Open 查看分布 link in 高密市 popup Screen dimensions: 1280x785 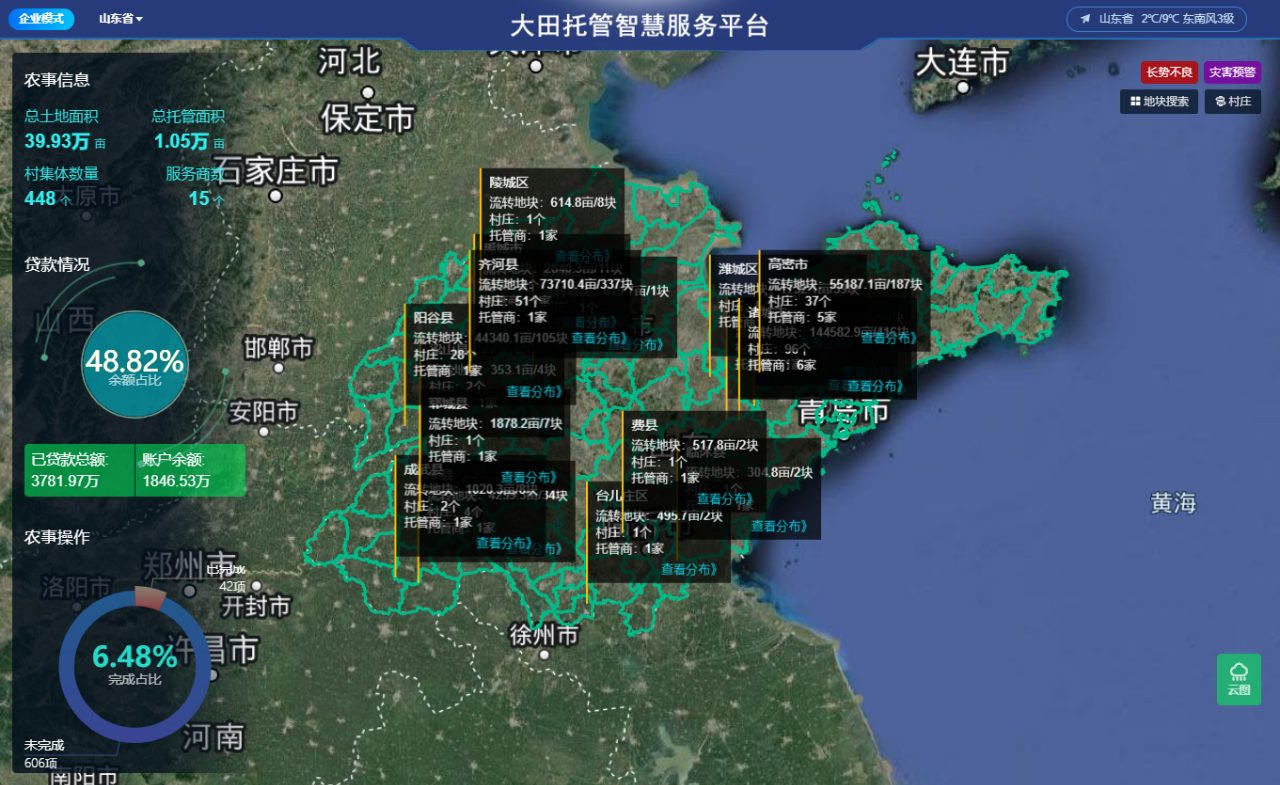888,338
